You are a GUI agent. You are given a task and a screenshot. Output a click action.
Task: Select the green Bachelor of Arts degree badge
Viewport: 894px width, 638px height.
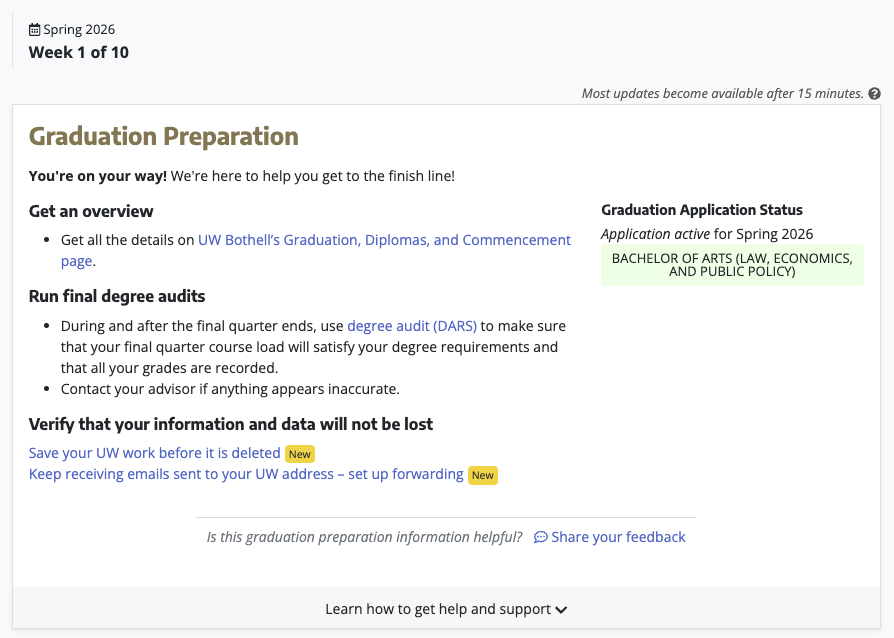732,265
